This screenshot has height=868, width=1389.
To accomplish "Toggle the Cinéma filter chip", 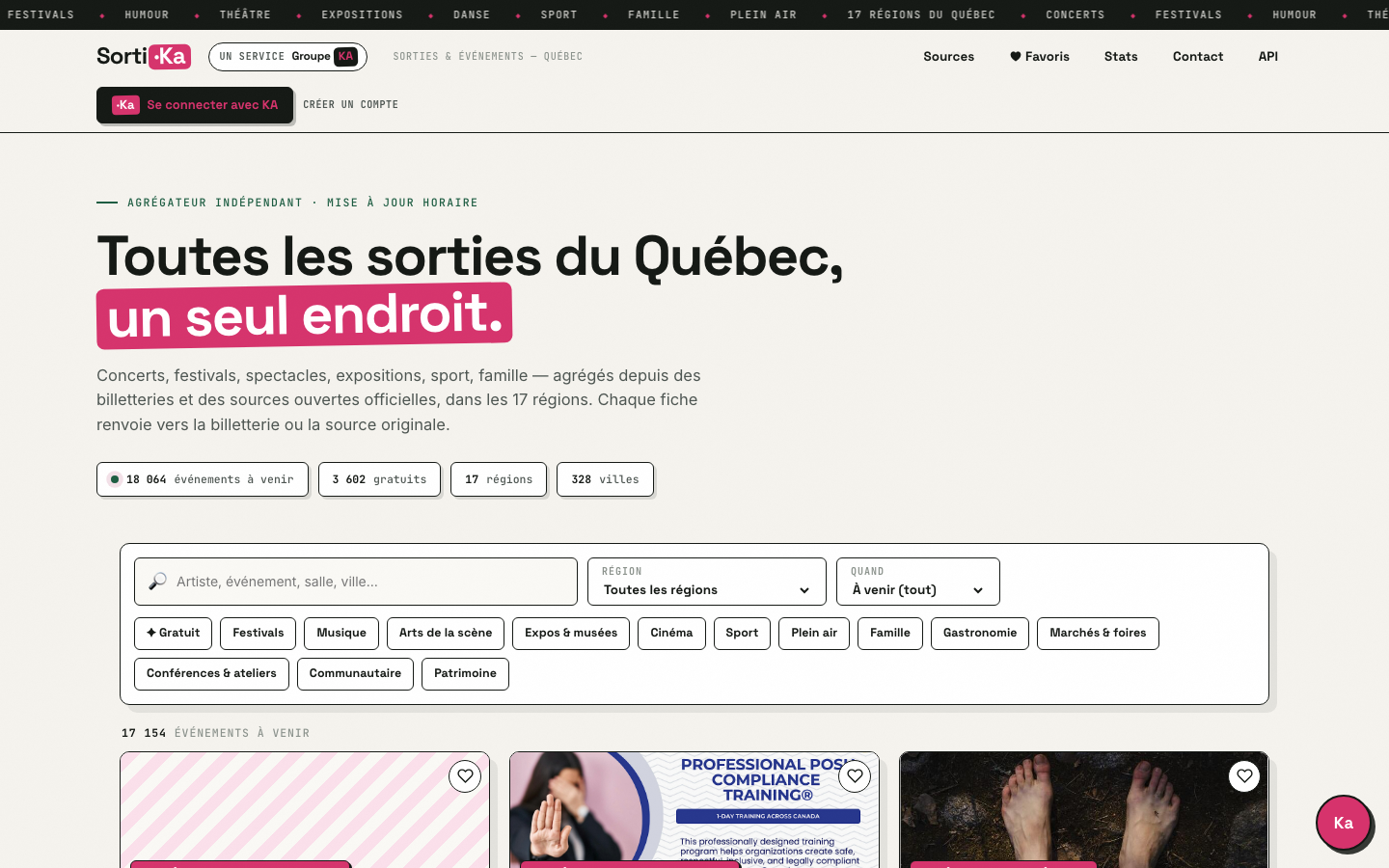I will [671, 634].
